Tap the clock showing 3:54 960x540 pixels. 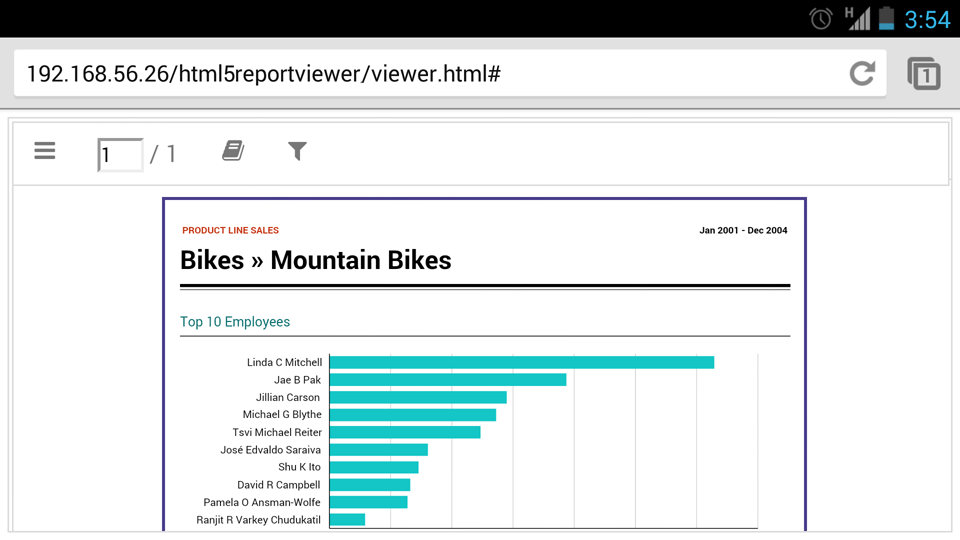[927, 19]
